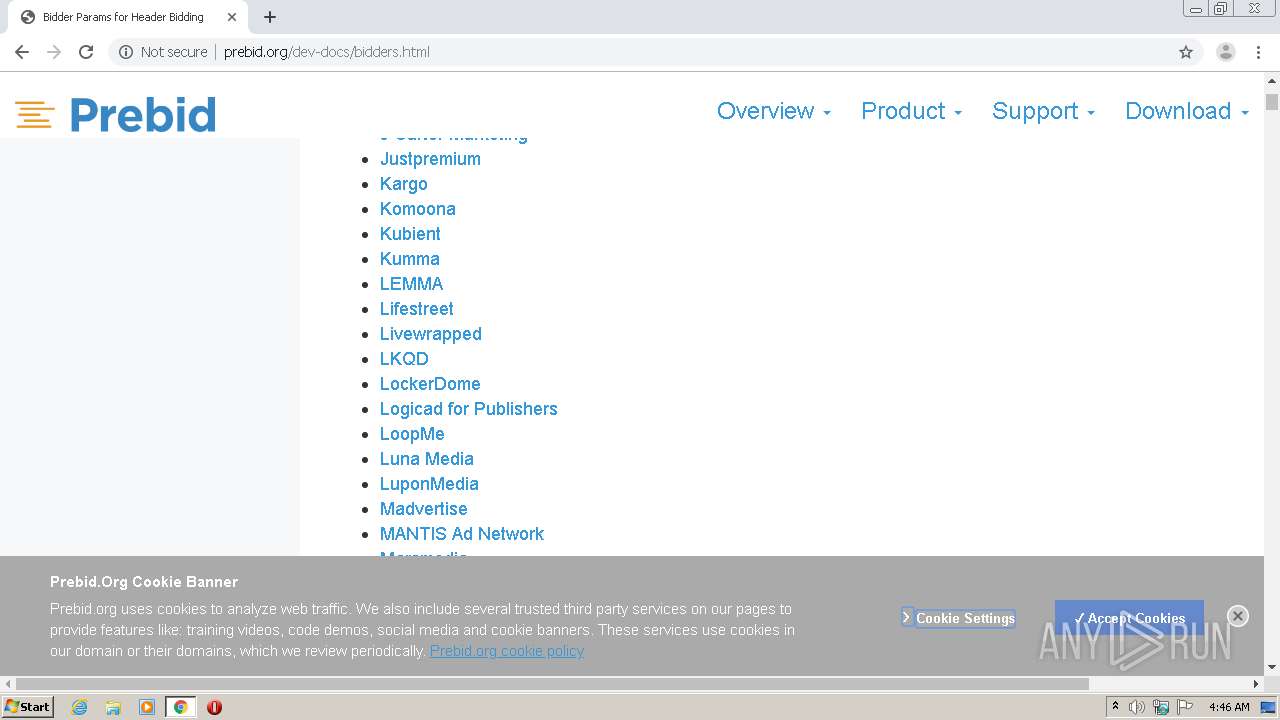Click the show desktop tray icon
The width and height of the screenshot is (1280, 720).
[x=1268, y=707]
